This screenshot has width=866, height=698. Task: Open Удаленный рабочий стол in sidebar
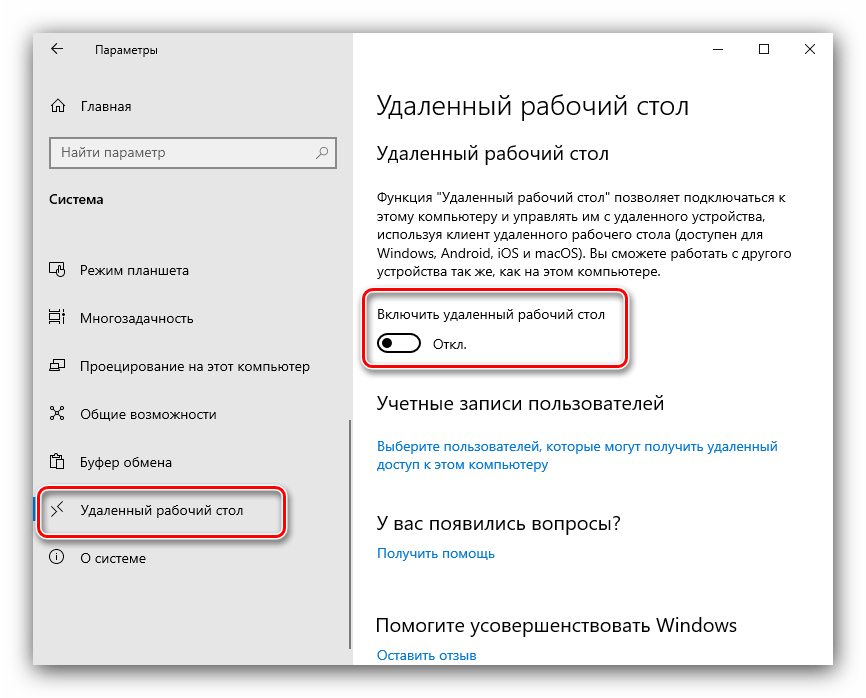coord(162,510)
